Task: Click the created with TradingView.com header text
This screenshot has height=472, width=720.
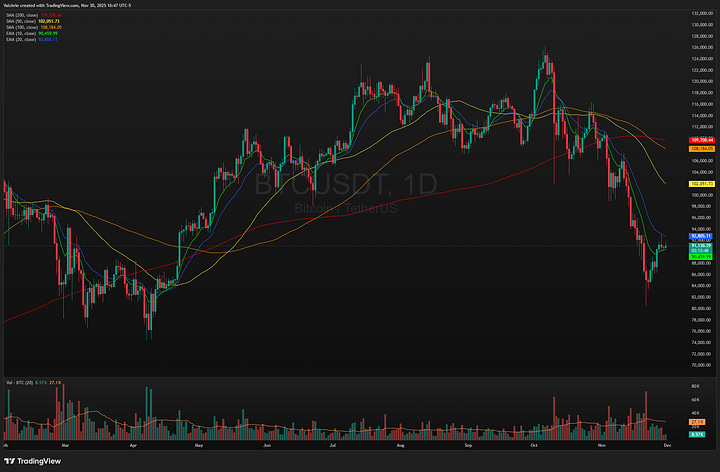Action: 67,6
